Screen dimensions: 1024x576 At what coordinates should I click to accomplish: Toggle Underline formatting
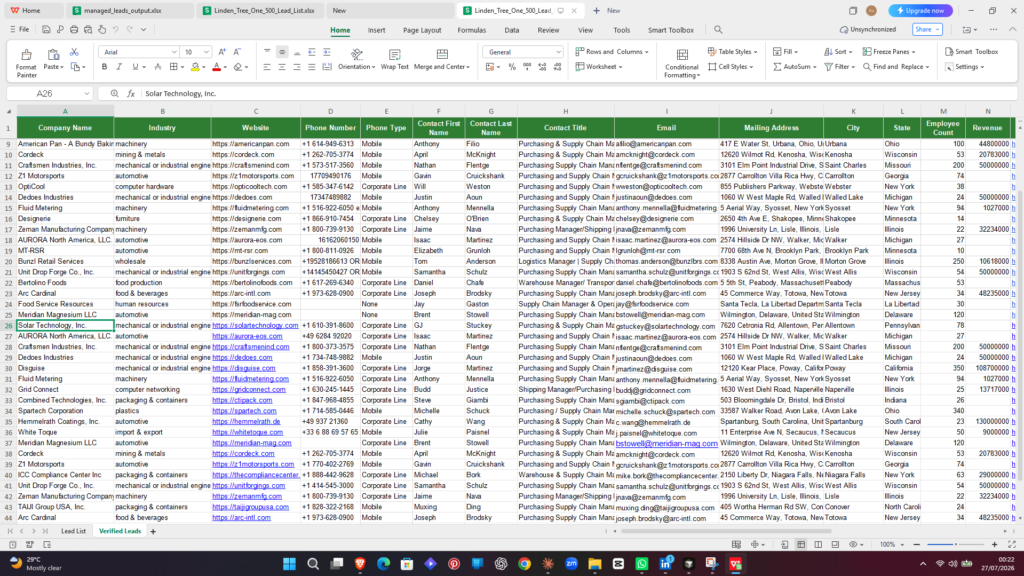(135, 67)
